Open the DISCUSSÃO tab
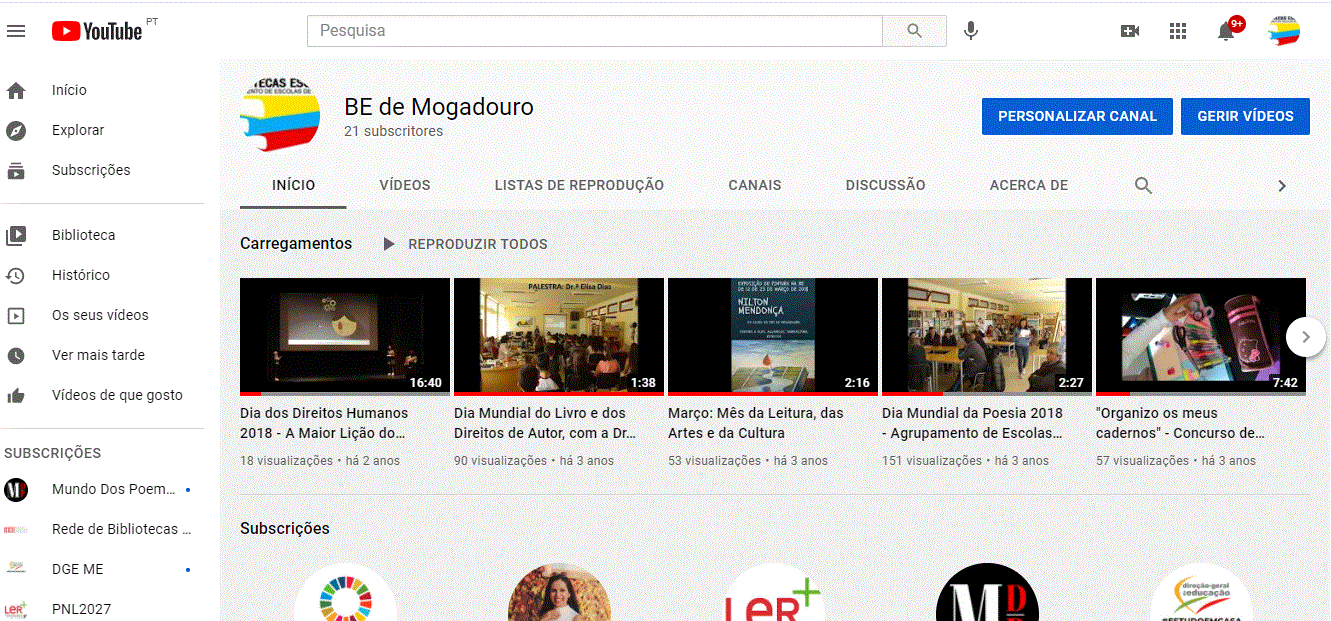Image resolution: width=1331 pixels, height=621 pixels. 885,185
